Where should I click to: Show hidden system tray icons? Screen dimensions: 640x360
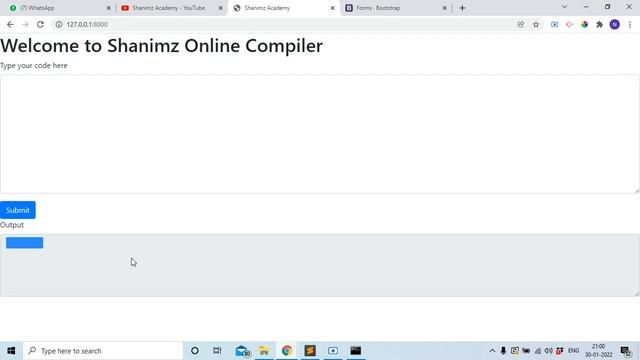pos(492,351)
